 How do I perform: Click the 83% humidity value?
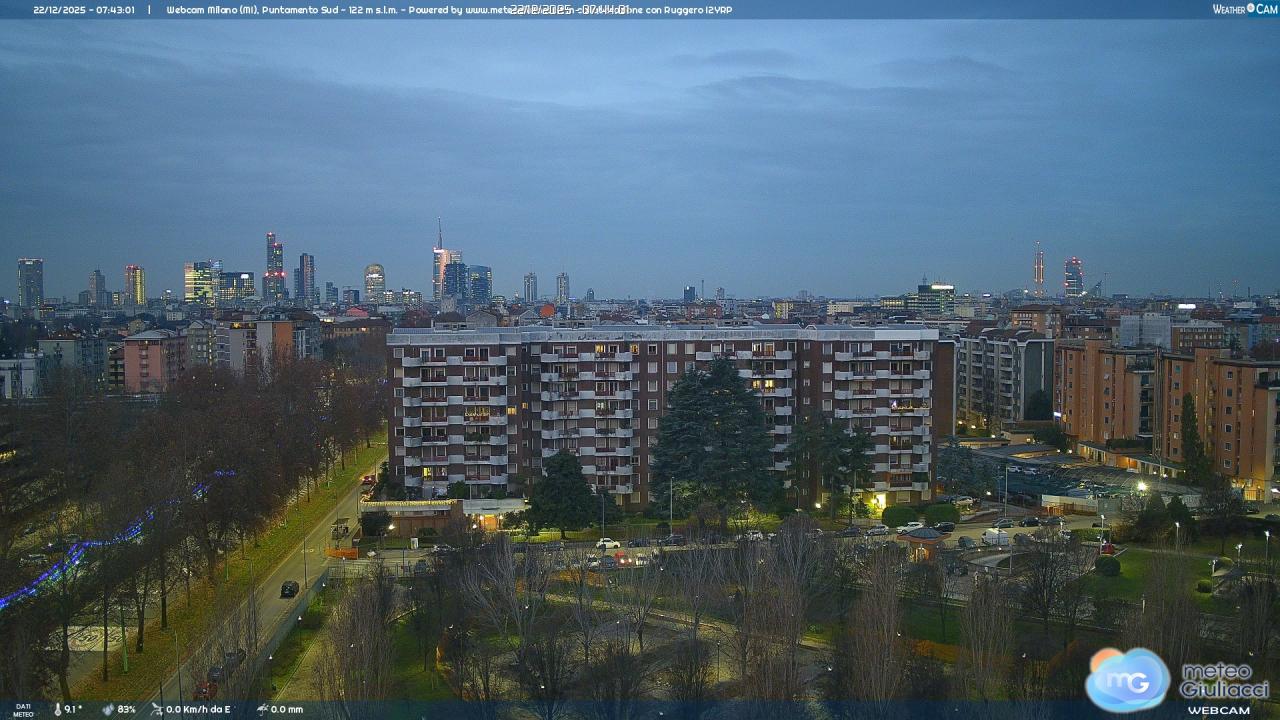coord(126,709)
